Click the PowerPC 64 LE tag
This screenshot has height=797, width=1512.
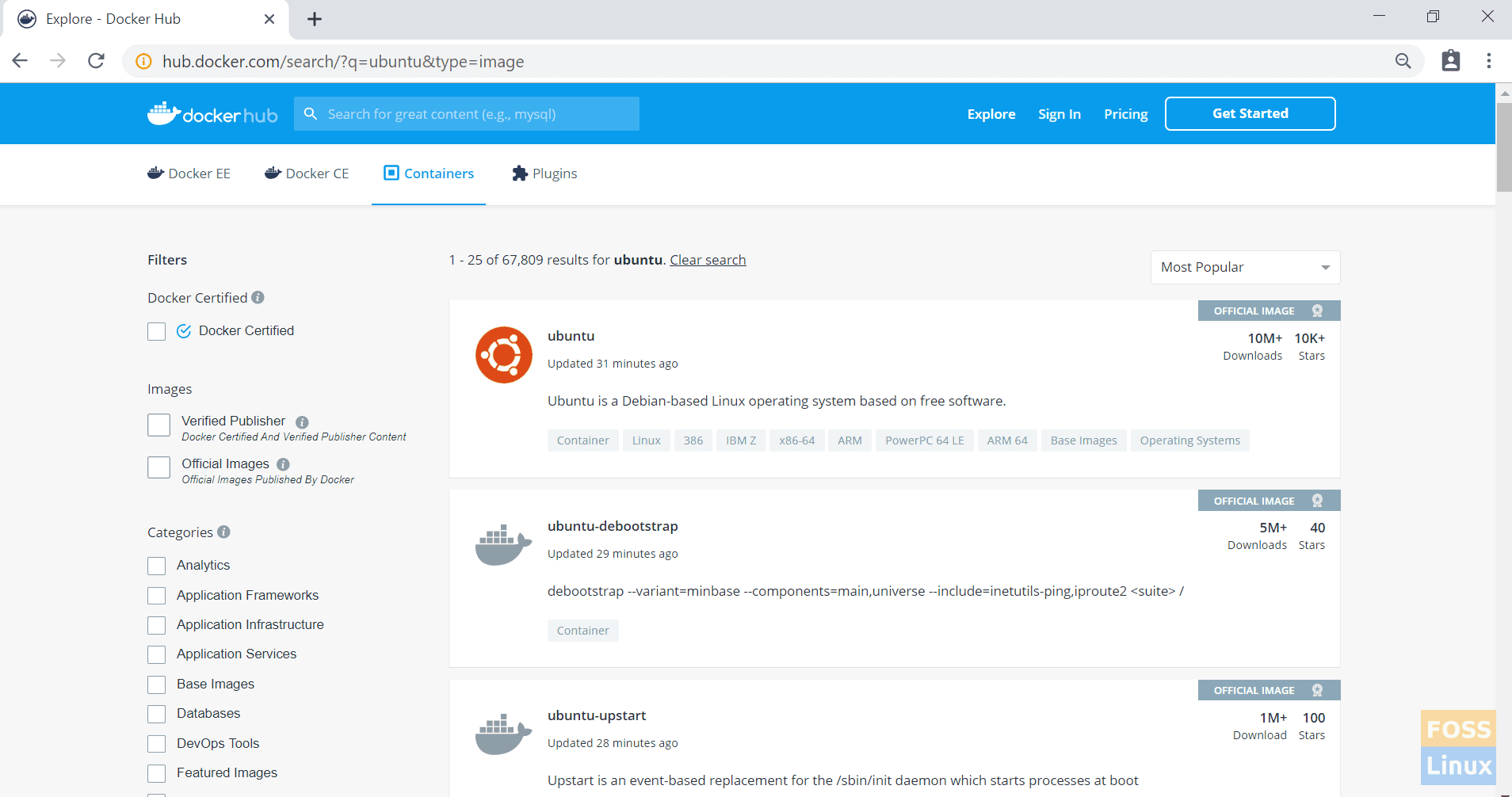click(925, 440)
